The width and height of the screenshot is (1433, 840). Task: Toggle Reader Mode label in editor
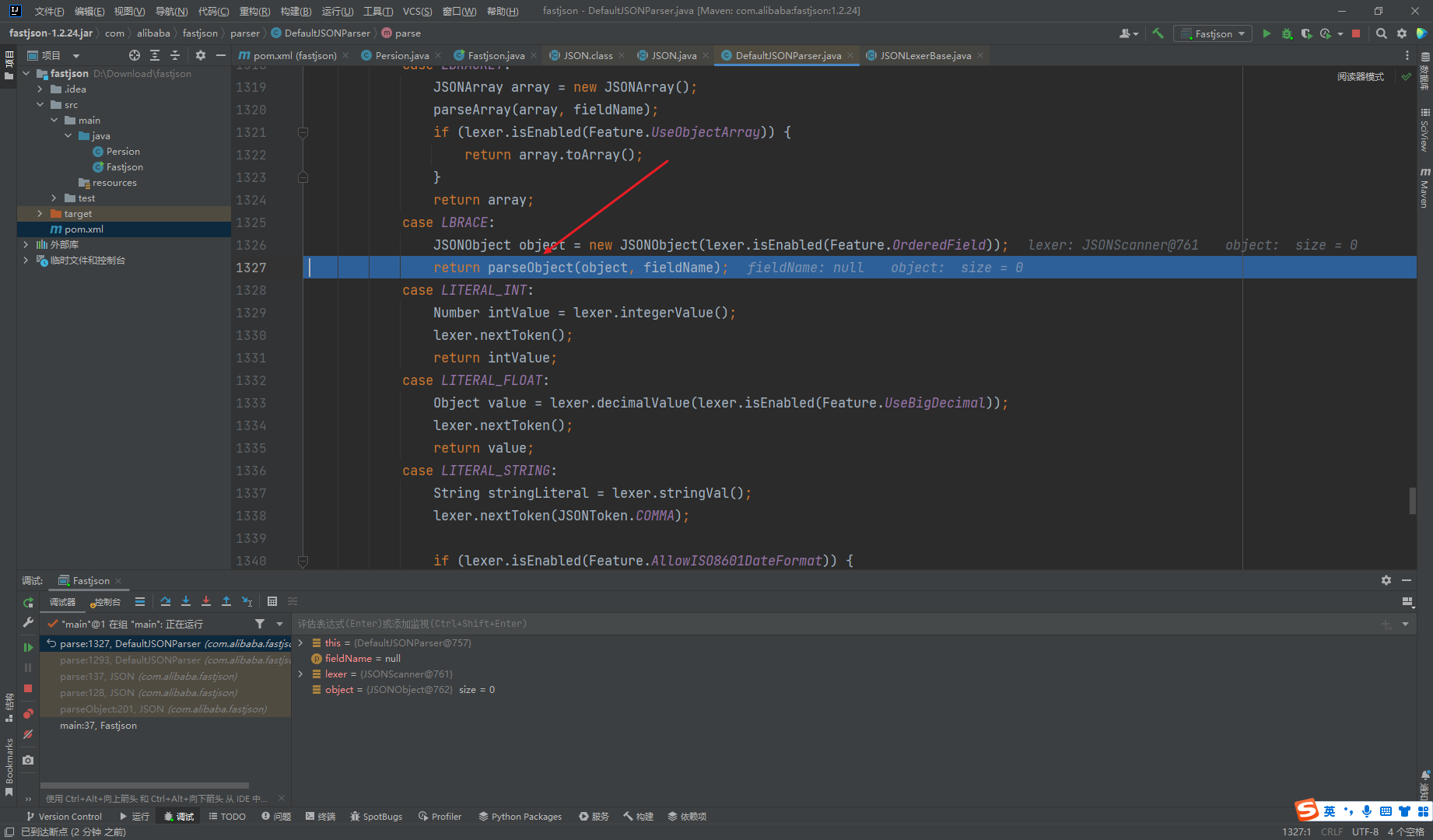click(1360, 76)
